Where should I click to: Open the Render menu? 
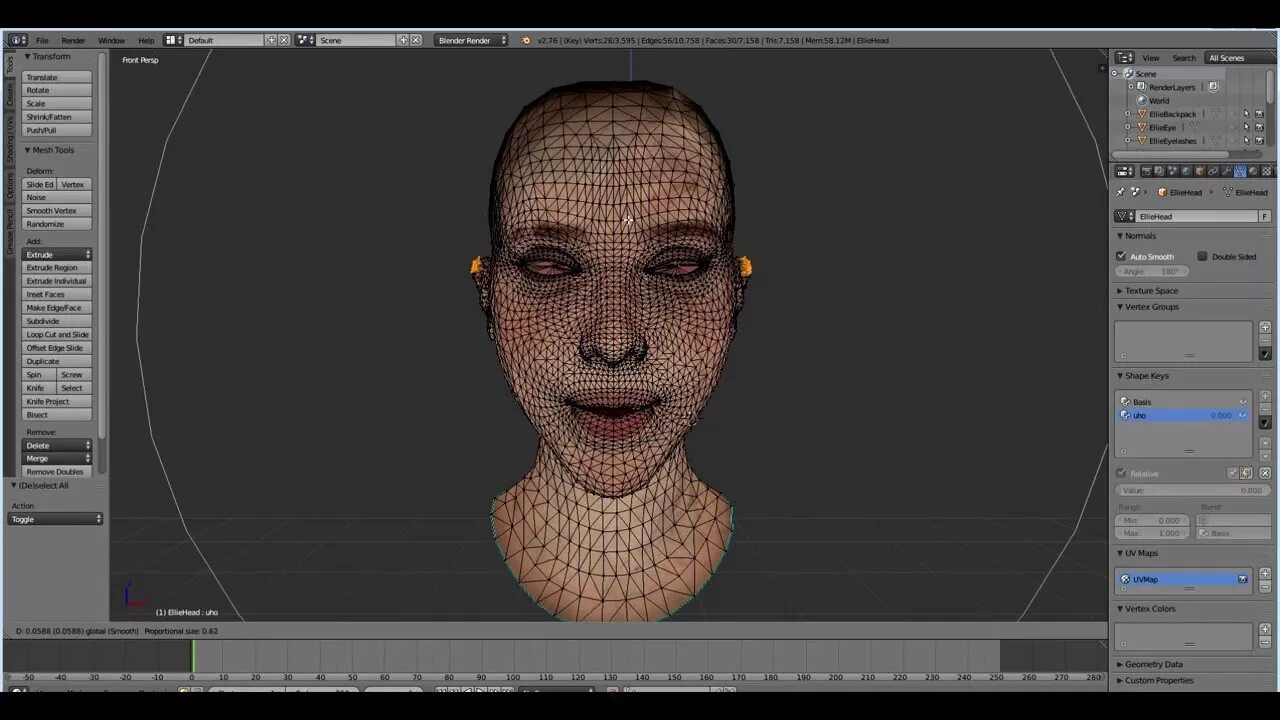(x=73, y=40)
